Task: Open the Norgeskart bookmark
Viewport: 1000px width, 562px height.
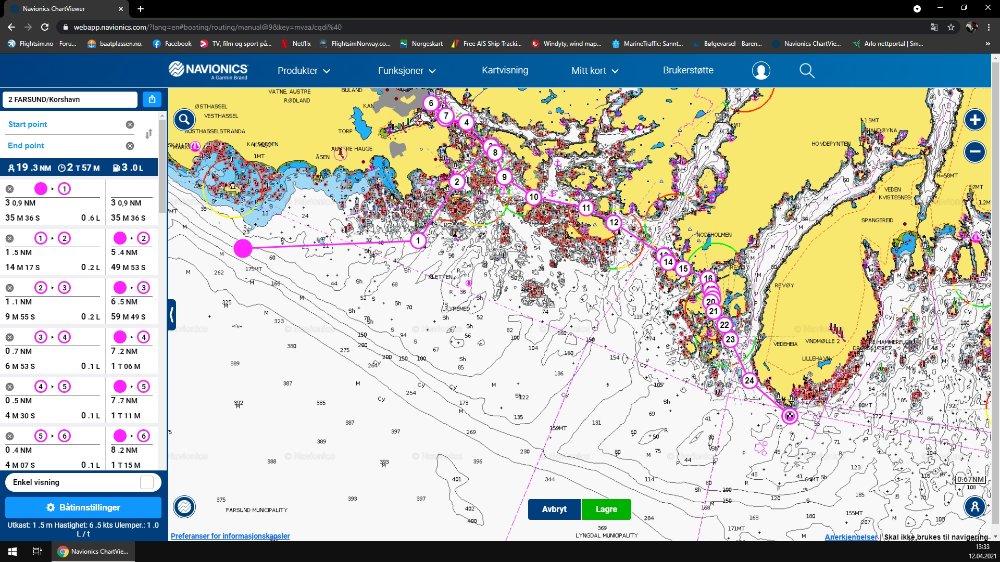Action: [421, 44]
